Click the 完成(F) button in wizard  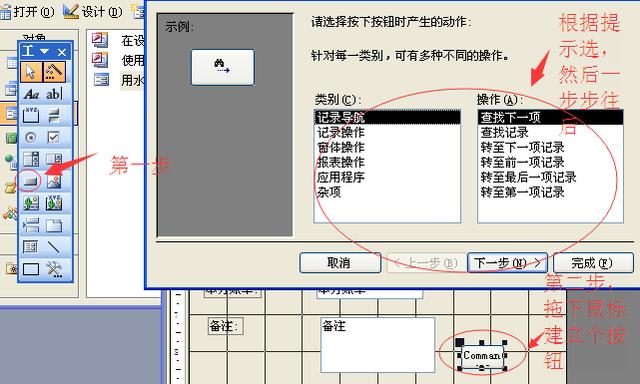(593, 263)
